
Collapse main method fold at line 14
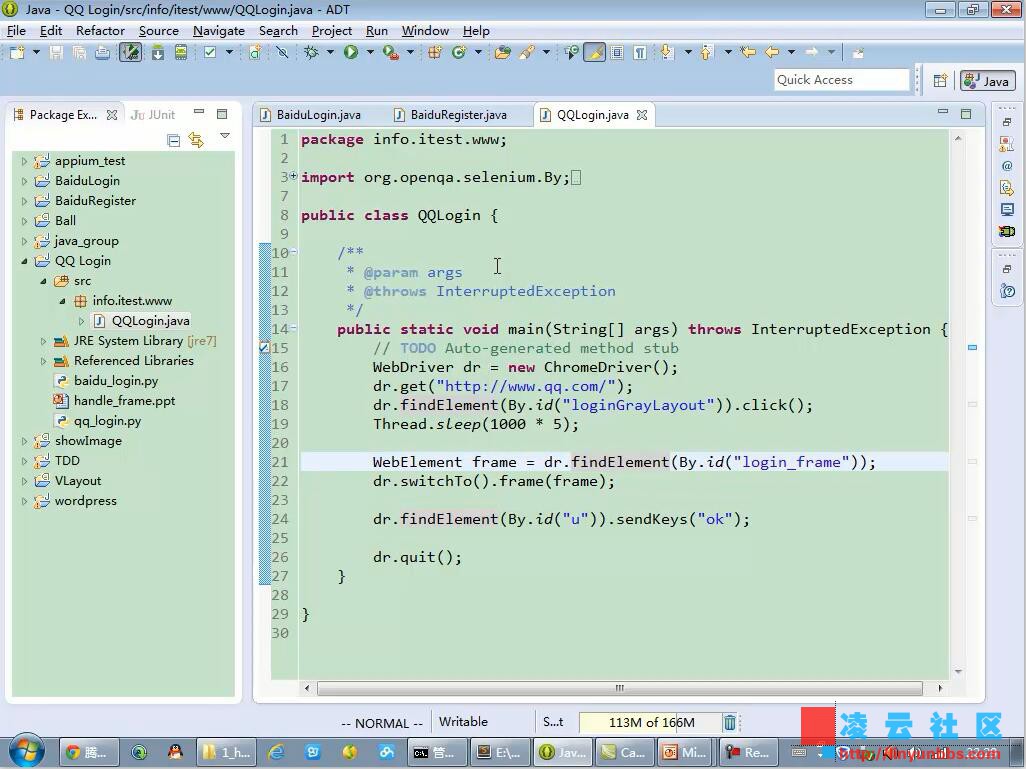point(293,327)
